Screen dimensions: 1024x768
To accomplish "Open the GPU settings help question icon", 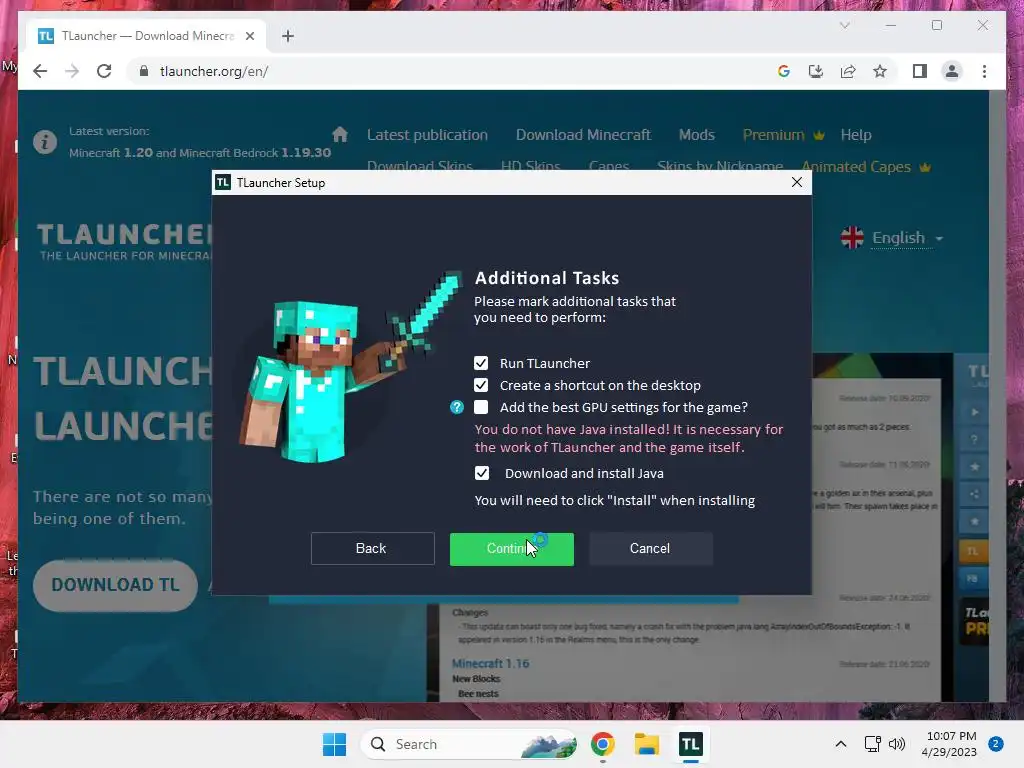I will [x=457, y=408].
